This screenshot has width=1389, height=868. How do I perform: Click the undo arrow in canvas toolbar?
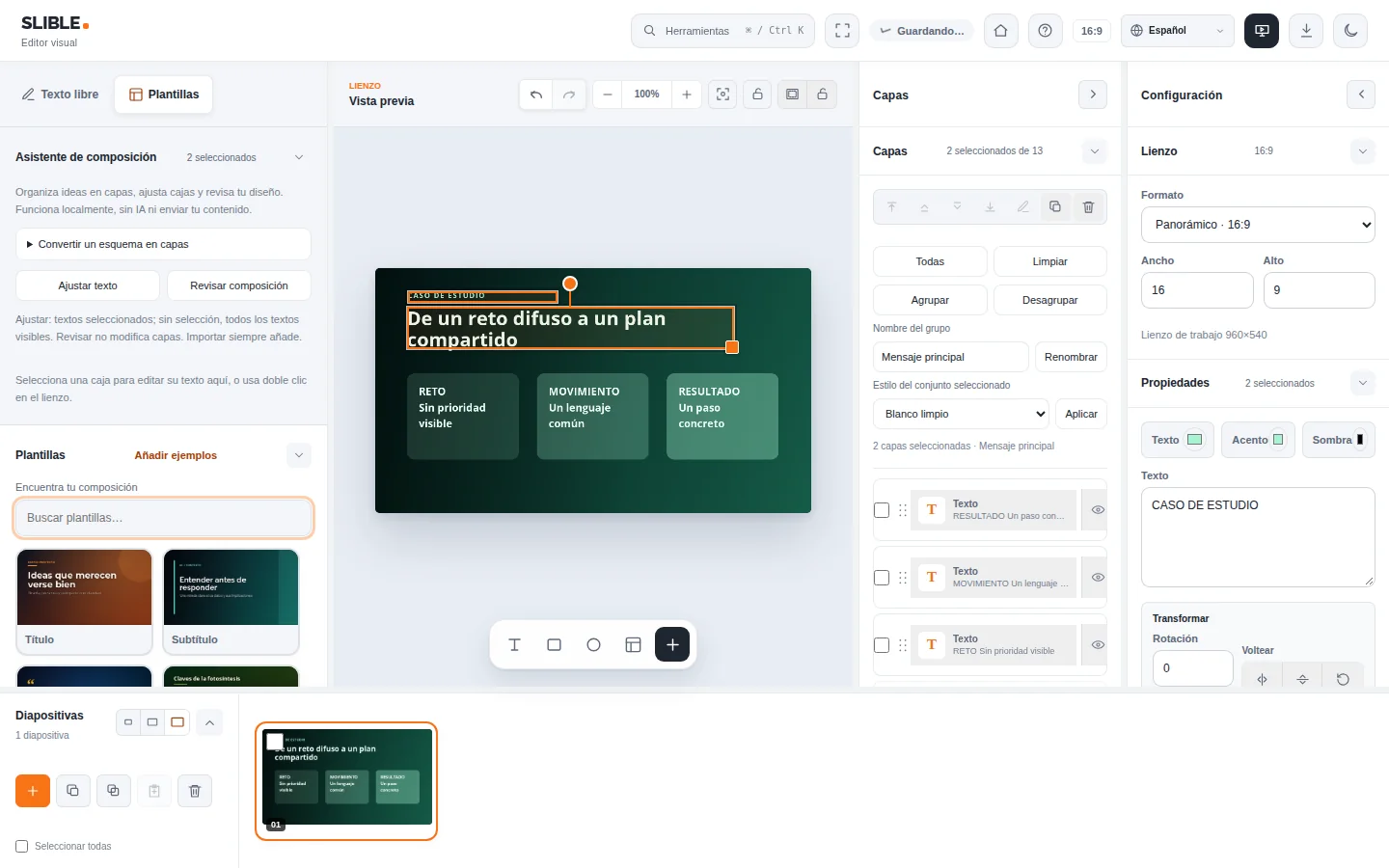pyautogui.click(x=536, y=95)
